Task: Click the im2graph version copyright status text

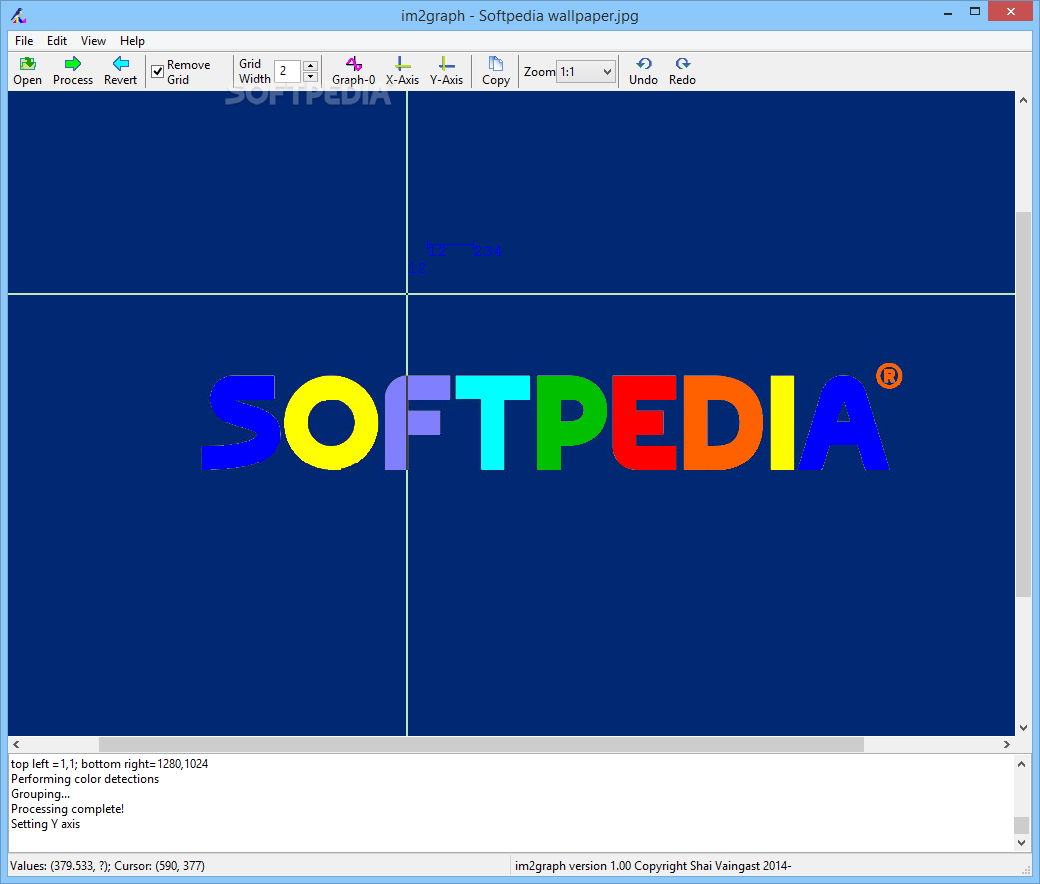Action: pyautogui.click(x=653, y=866)
